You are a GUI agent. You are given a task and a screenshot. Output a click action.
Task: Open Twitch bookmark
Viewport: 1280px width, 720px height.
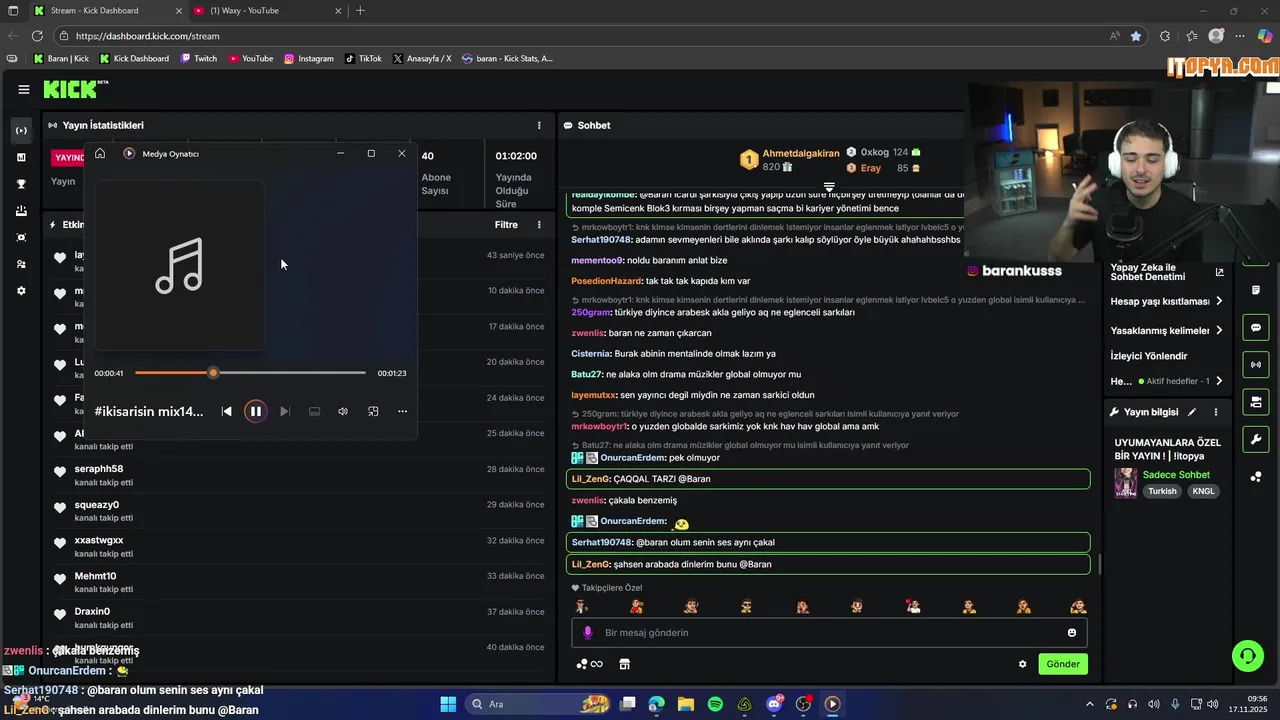[199, 58]
